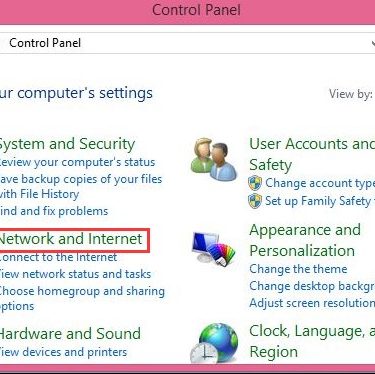Select Change the theme link

(x=298, y=269)
